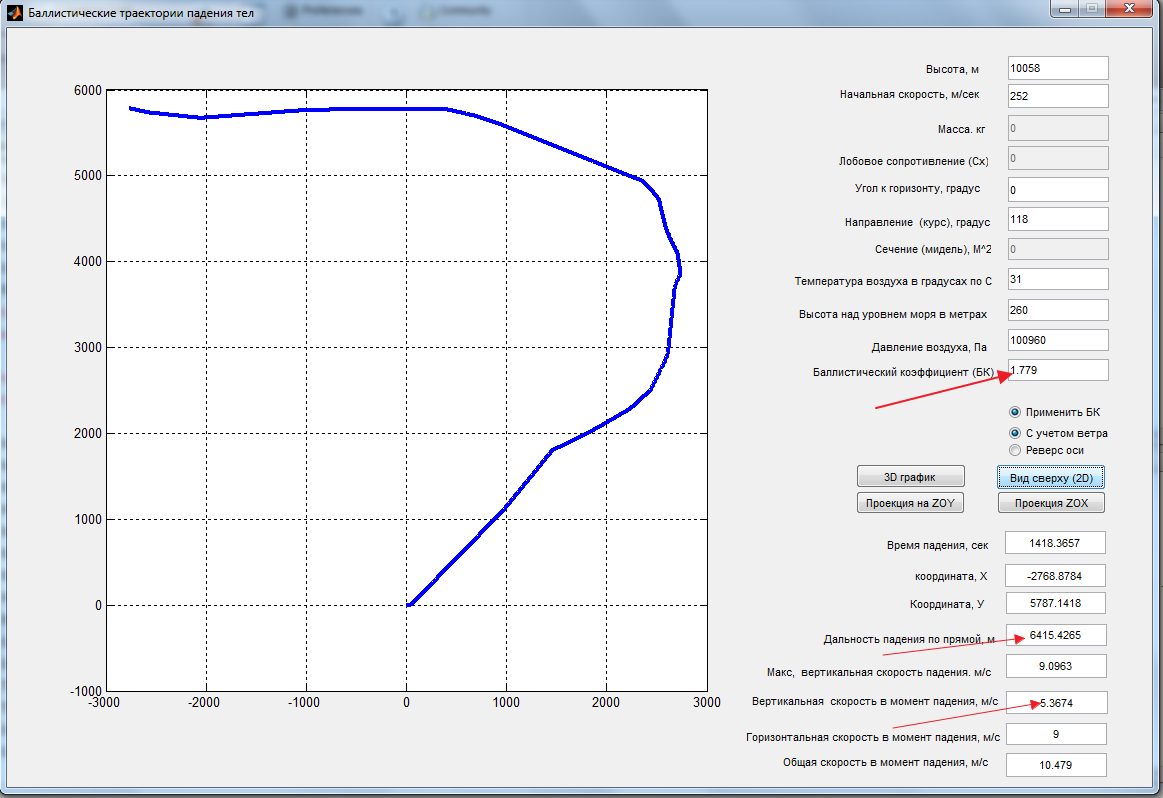Open the '3D график' view
This screenshot has height=798, width=1163.
pos(910,477)
